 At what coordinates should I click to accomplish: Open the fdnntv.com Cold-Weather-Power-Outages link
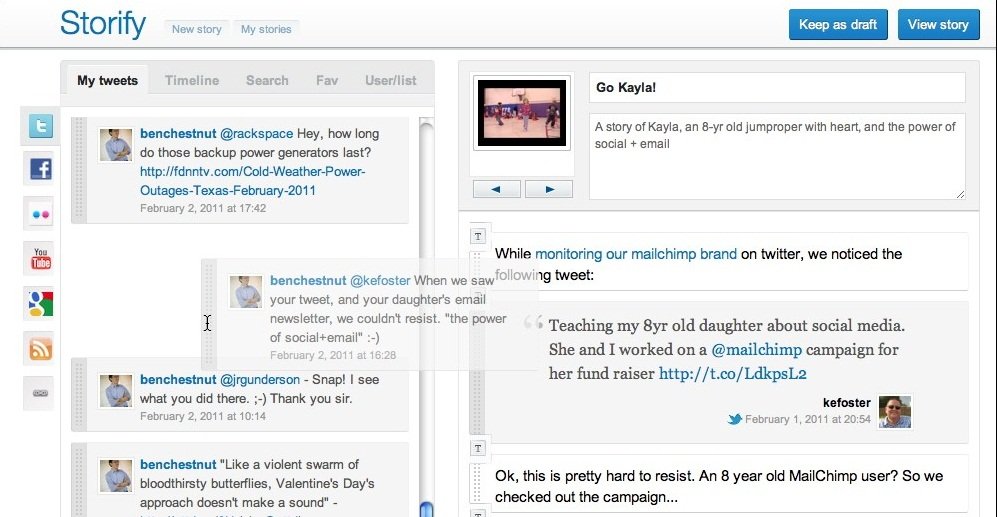[252, 181]
